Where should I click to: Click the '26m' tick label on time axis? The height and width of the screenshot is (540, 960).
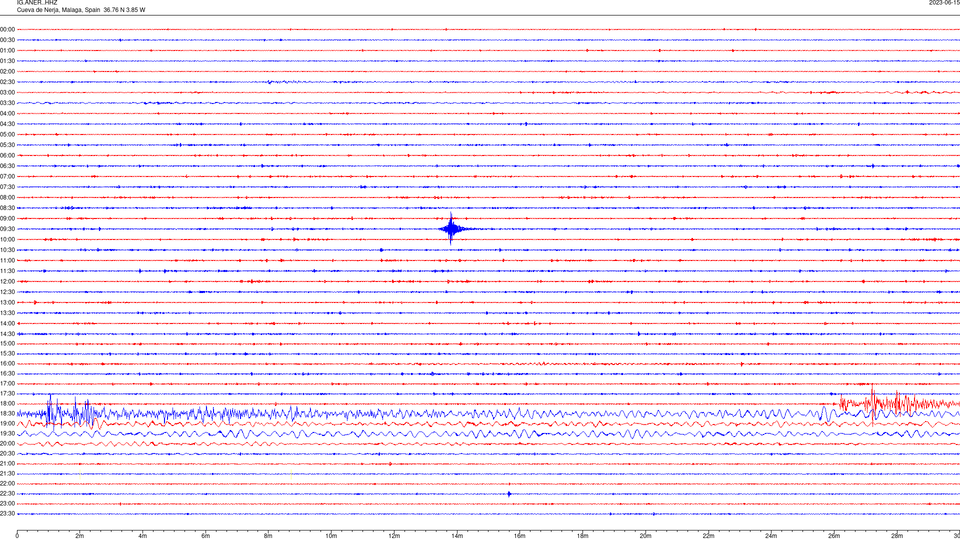pos(834,536)
